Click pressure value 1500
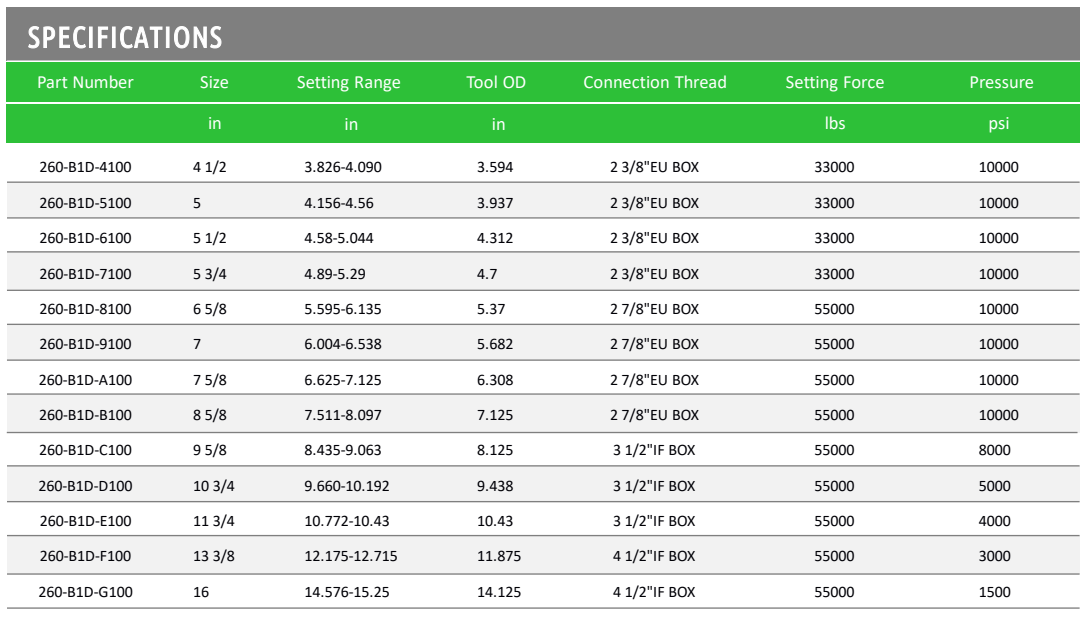The width and height of the screenshot is (1085, 620). (994, 592)
